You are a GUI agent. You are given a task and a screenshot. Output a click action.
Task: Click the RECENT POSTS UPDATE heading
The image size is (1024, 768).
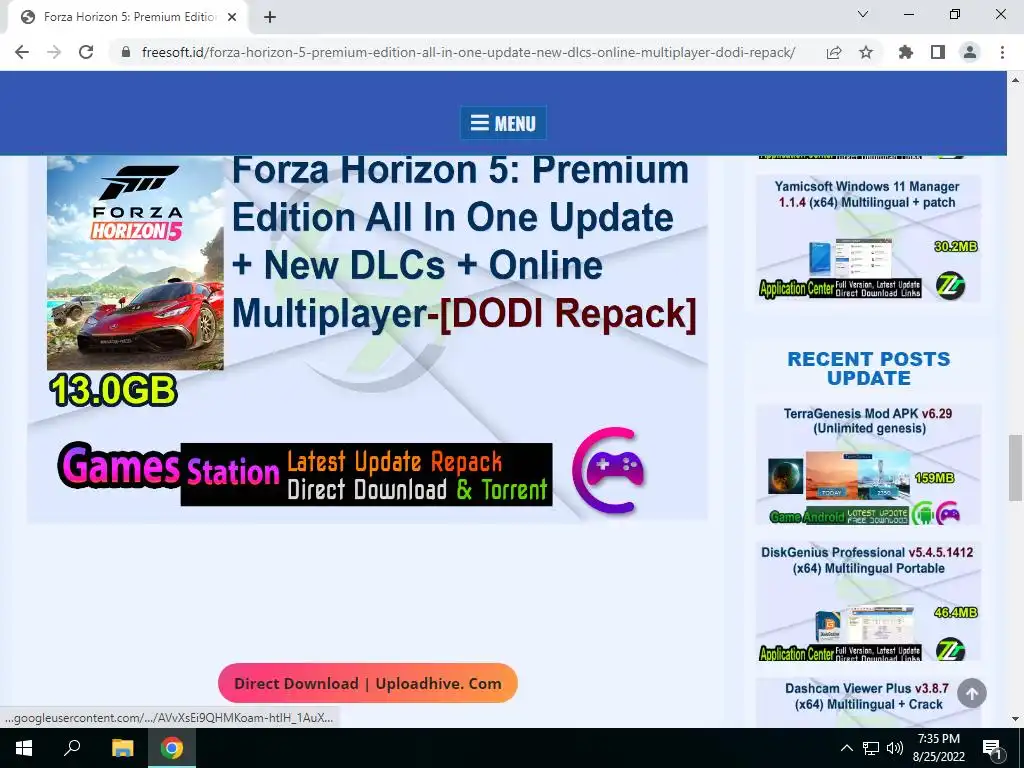pos(869,368)
